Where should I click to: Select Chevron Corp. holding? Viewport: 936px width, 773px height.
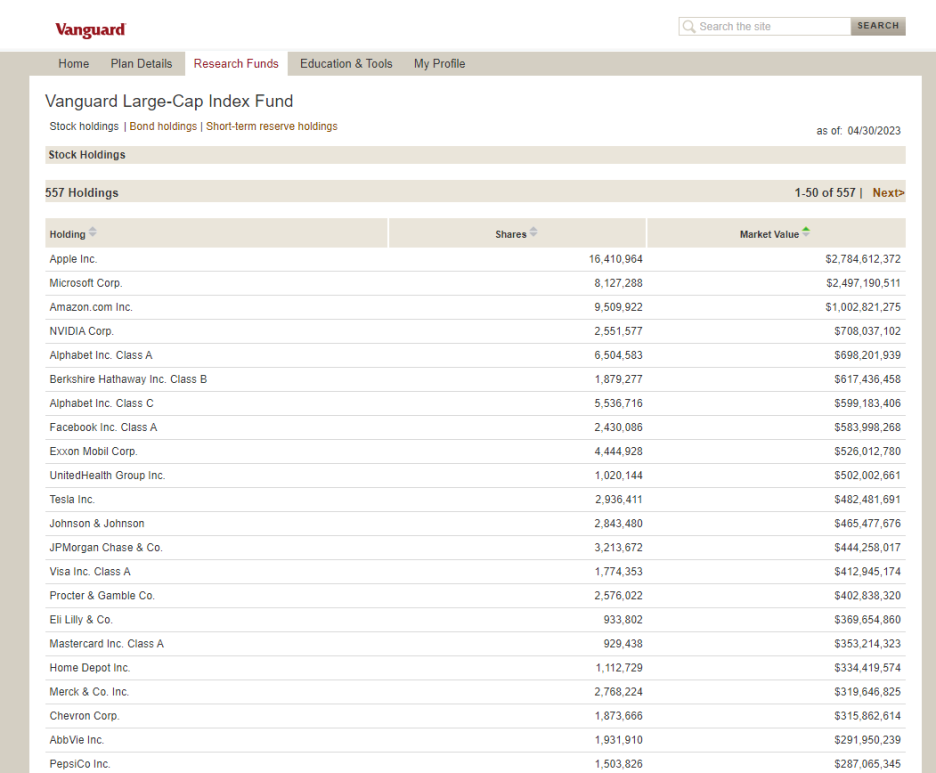84,716
